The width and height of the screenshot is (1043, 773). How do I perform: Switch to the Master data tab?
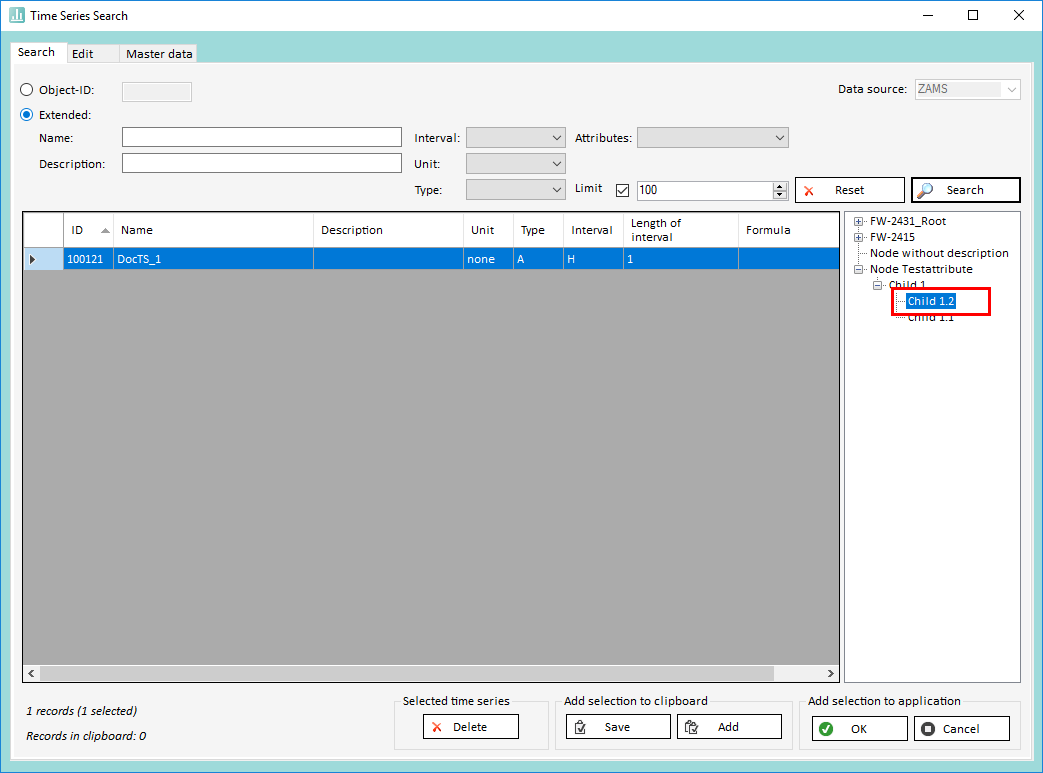pos(159,54)
